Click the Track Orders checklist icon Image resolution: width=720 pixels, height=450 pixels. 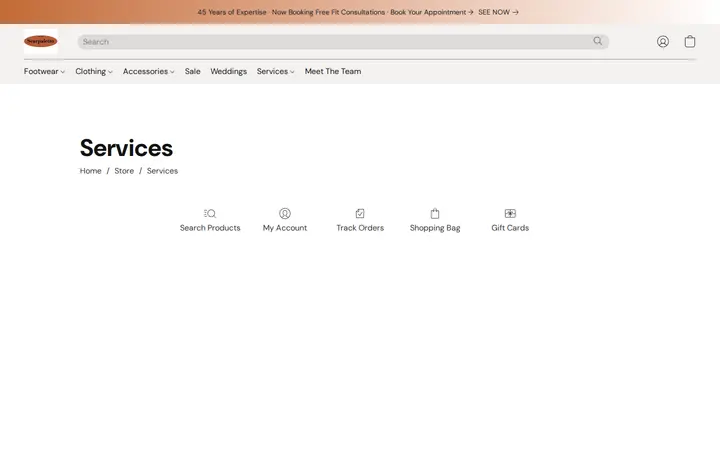(x=360, y=214)
